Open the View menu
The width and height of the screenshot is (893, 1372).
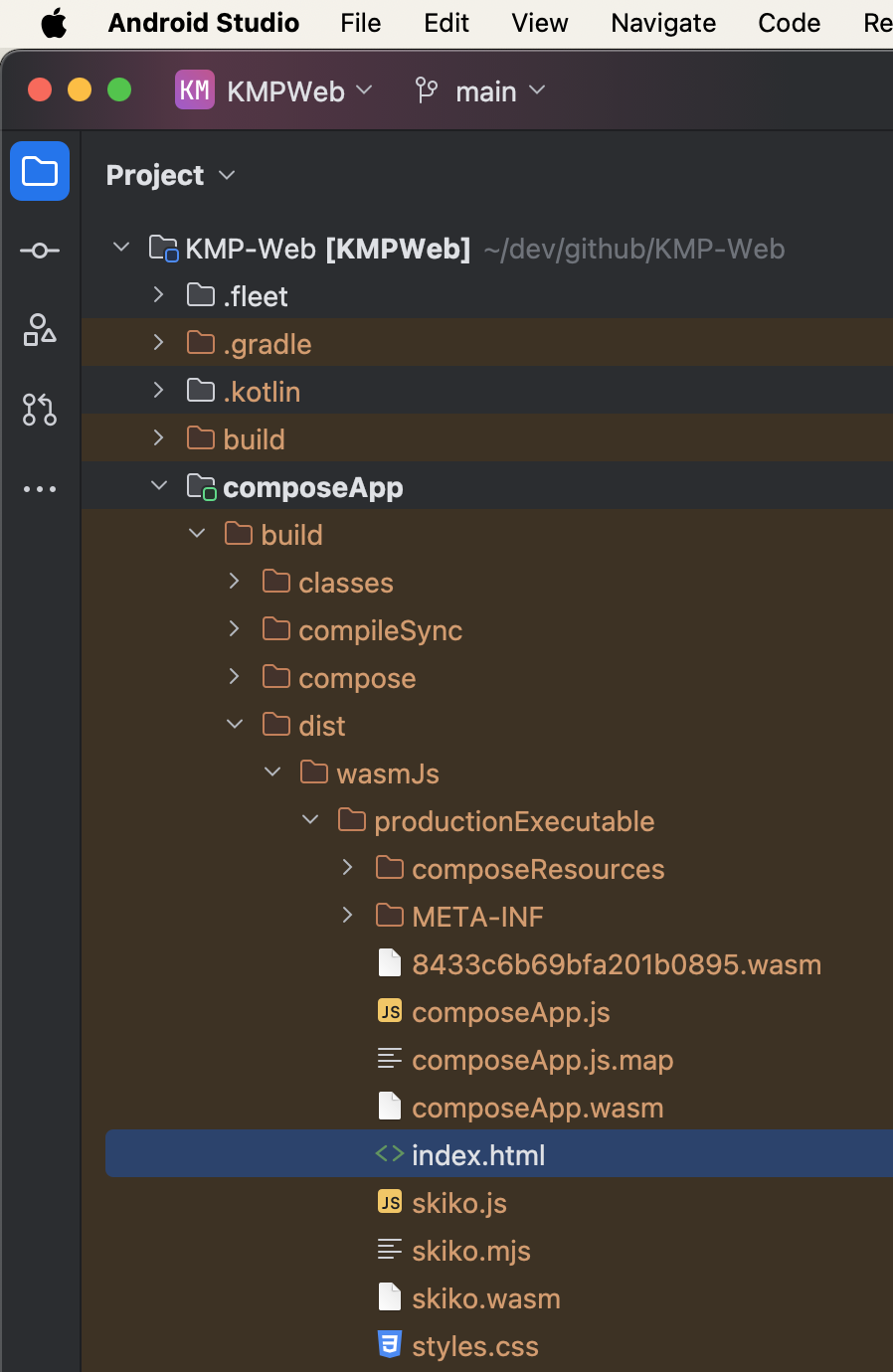point(540,23)
